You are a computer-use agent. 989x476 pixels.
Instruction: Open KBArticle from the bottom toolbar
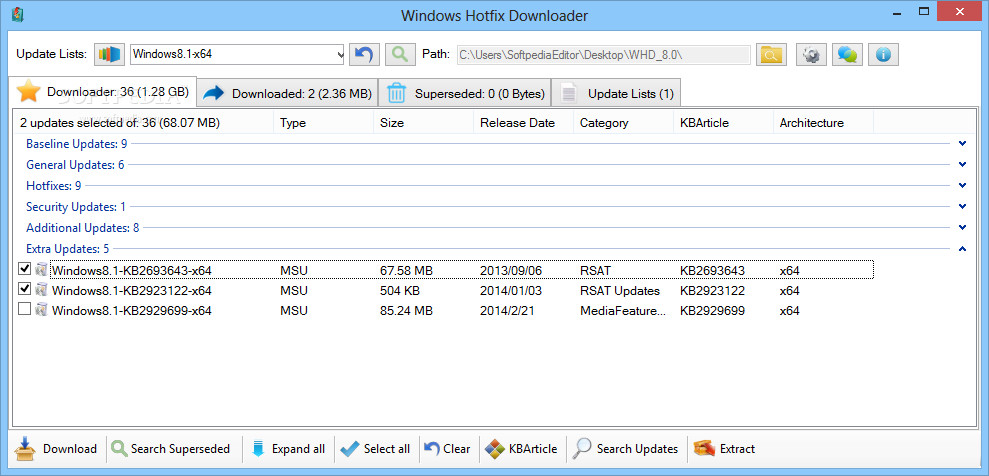pos(522,449)
